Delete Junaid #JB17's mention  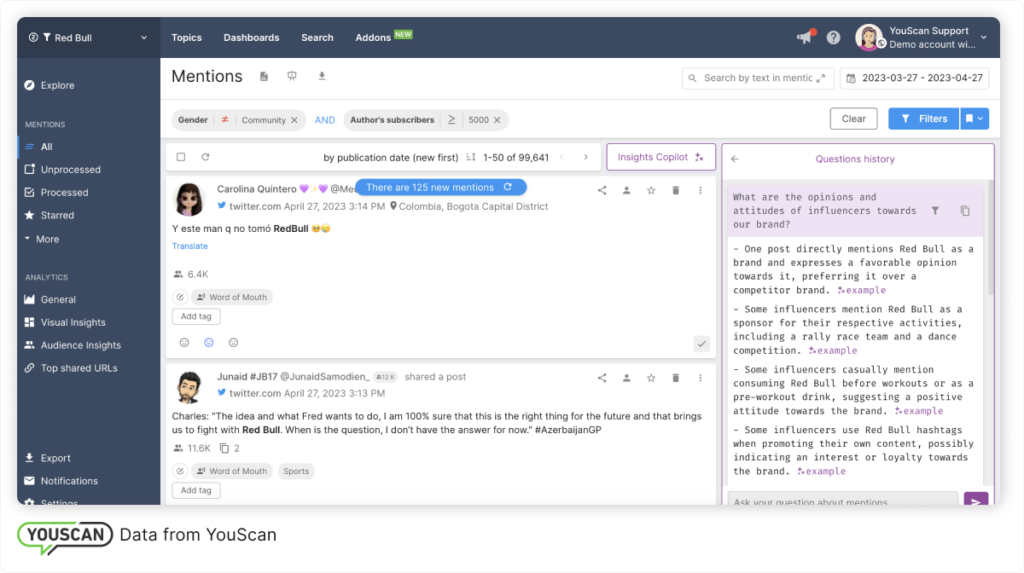point(676,378)
